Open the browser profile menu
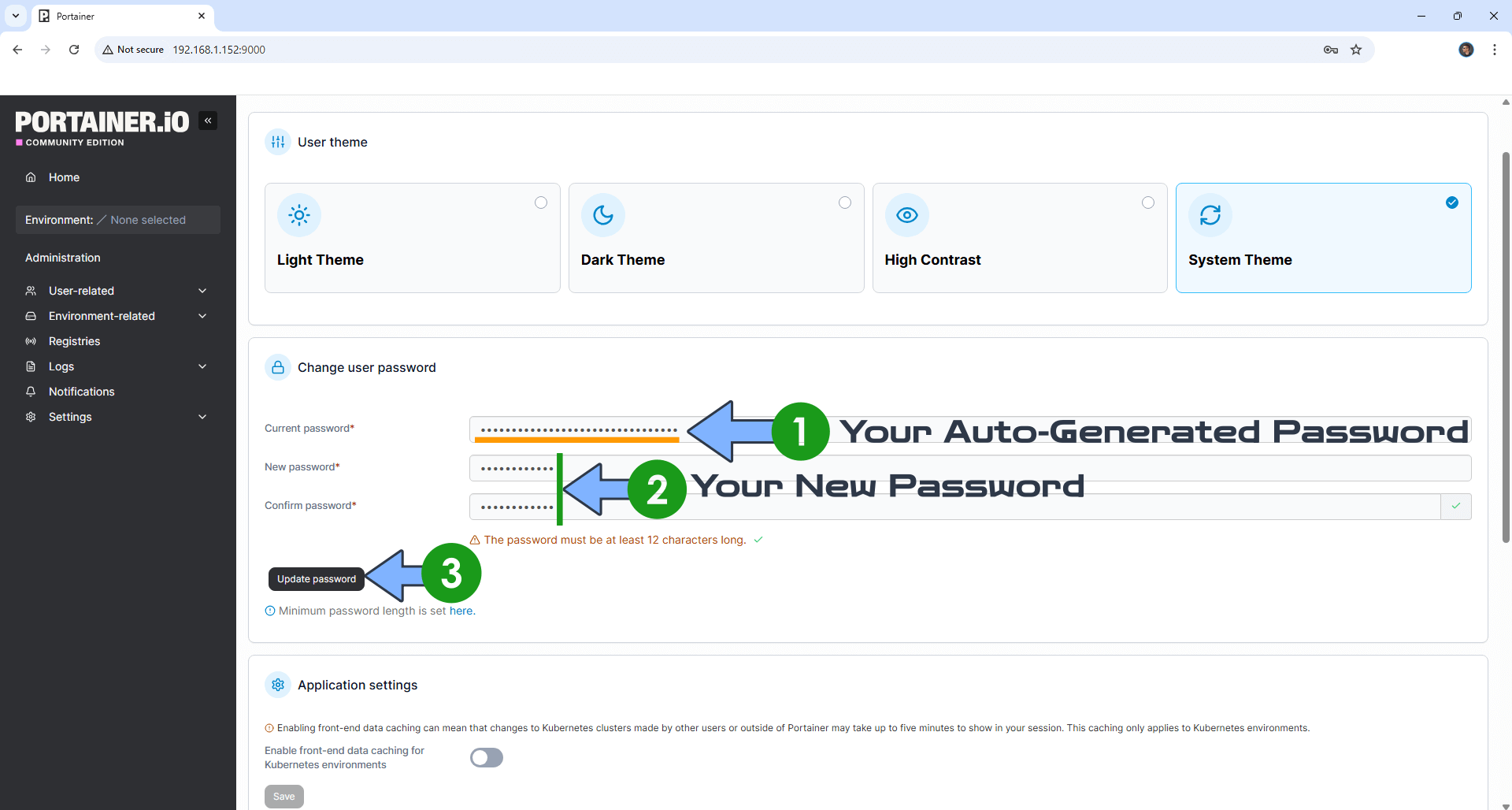The image size is (1512, 810). 1466,50
